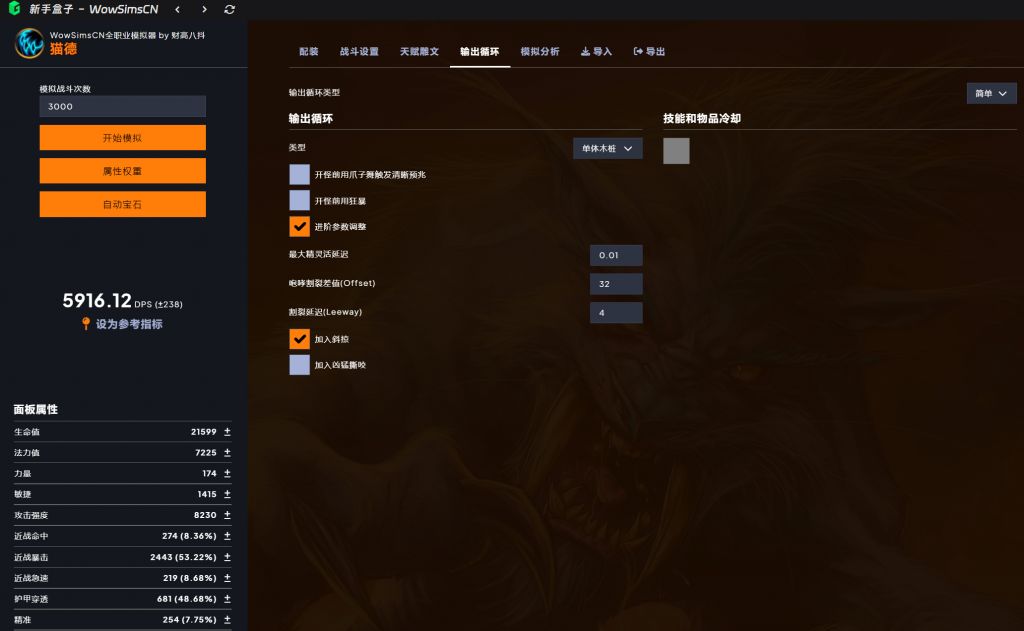Click the cat druid class icon
Image resolution: width=1024 pixels, height=631 pixels.
point(28,44)
